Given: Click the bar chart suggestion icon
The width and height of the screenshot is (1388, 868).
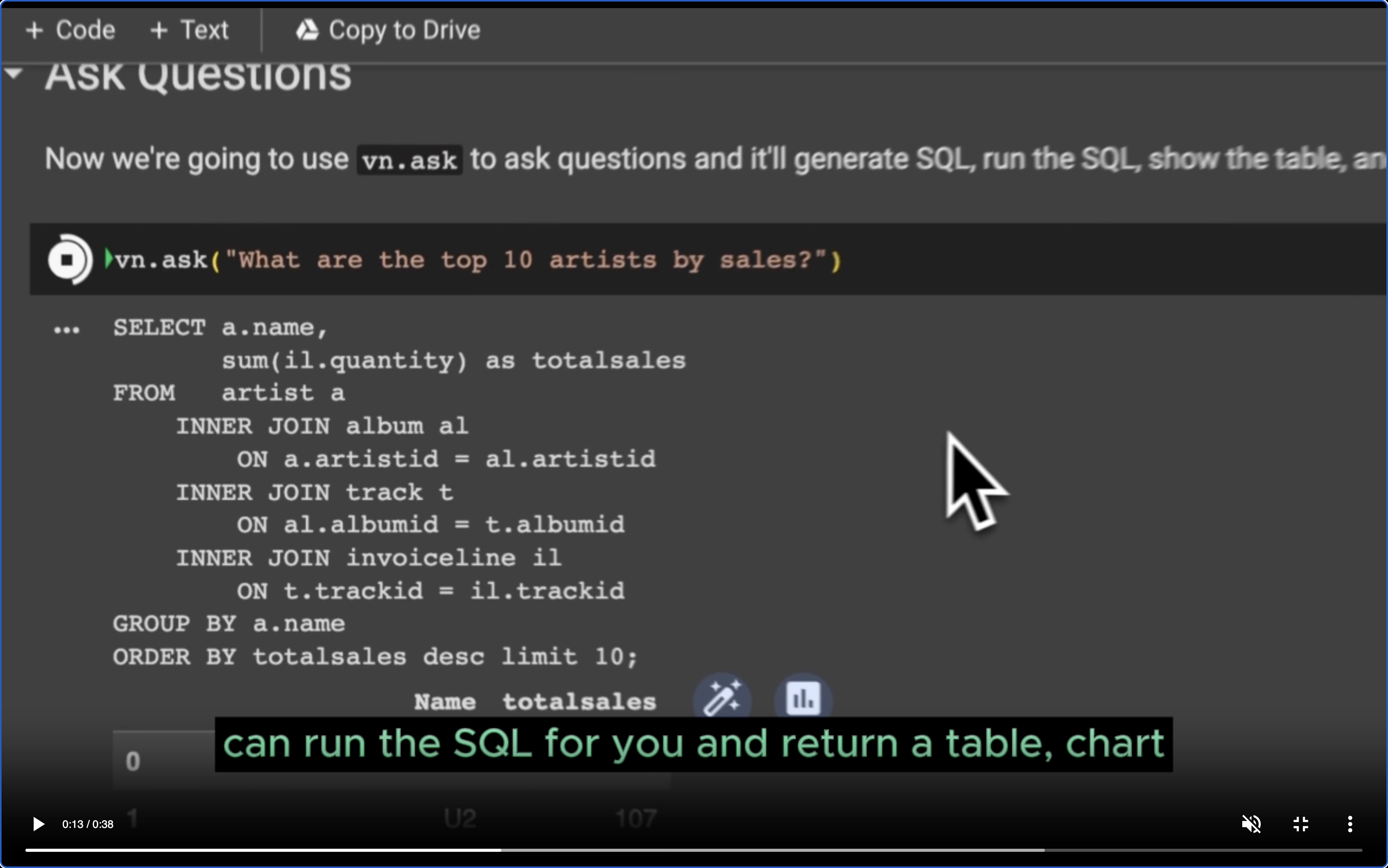Looking at the screenshot, I should (x=803, y=698).
